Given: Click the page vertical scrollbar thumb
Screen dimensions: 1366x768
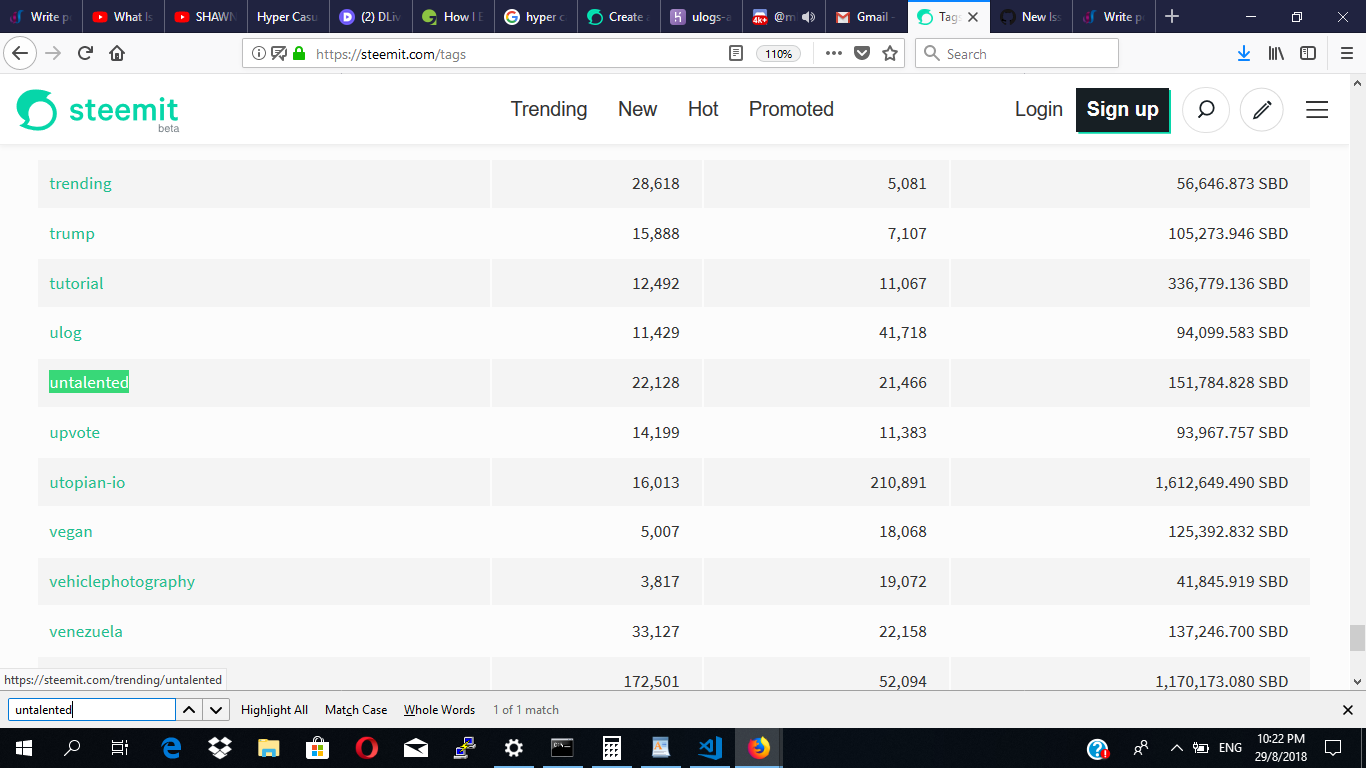Looking at the screenshot, I should (x=1356, y=638).
